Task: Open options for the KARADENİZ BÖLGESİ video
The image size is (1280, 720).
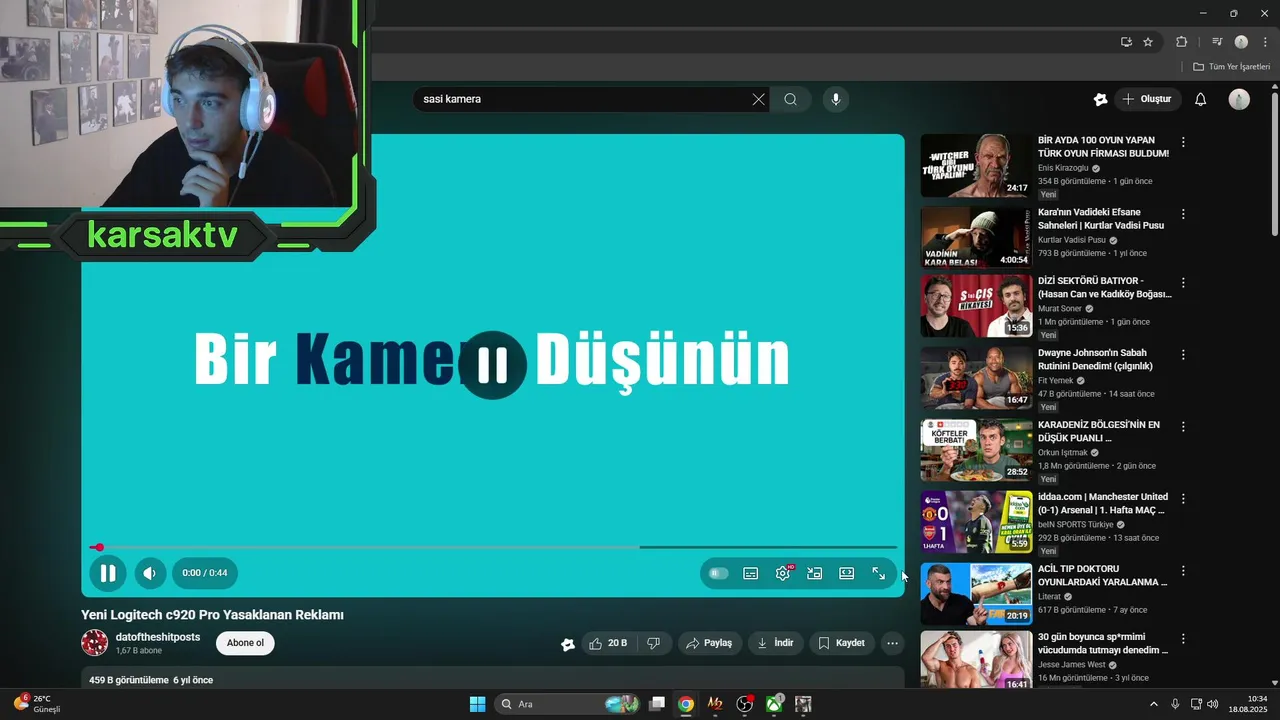Action: pos(1183,426)
